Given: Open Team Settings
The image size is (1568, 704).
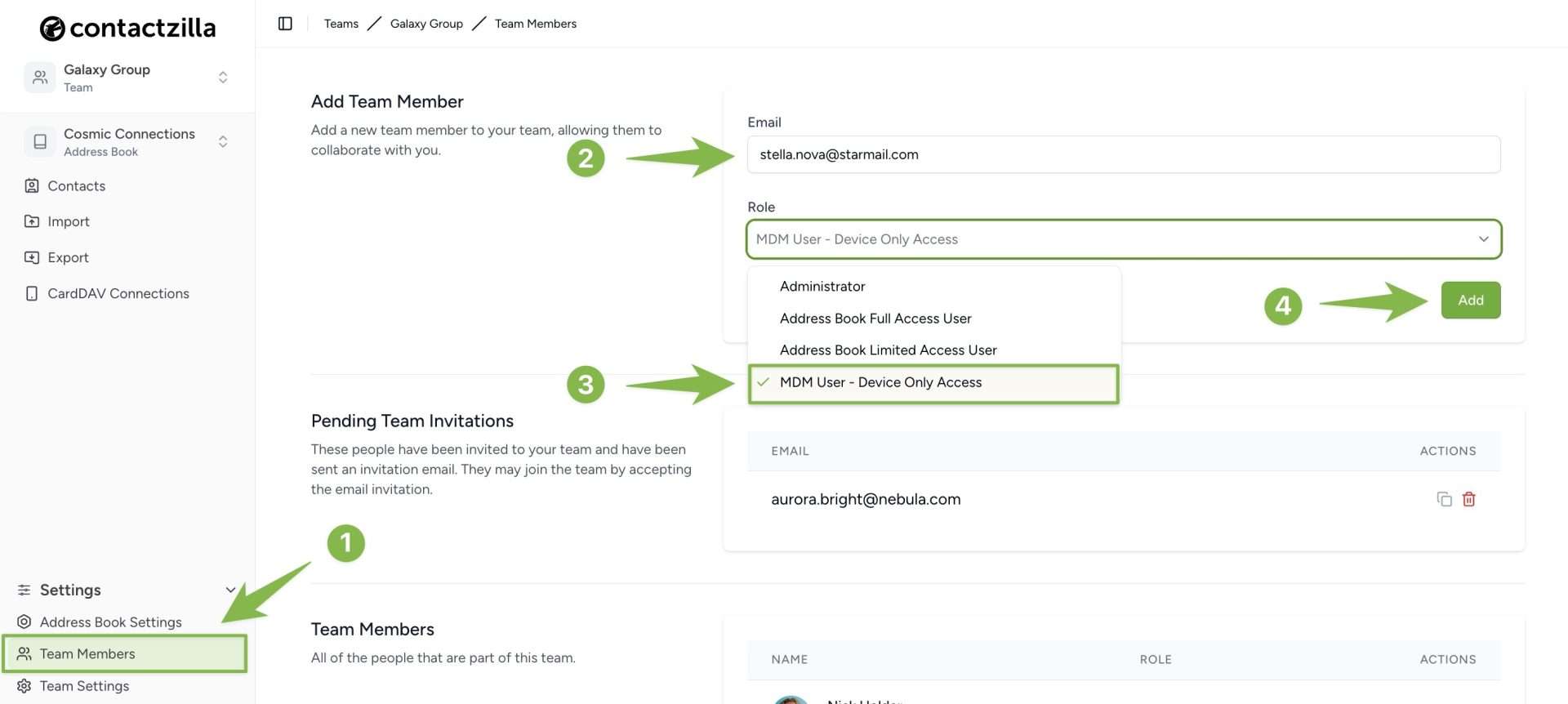Looking at the screenshot, I should point(85,686).
